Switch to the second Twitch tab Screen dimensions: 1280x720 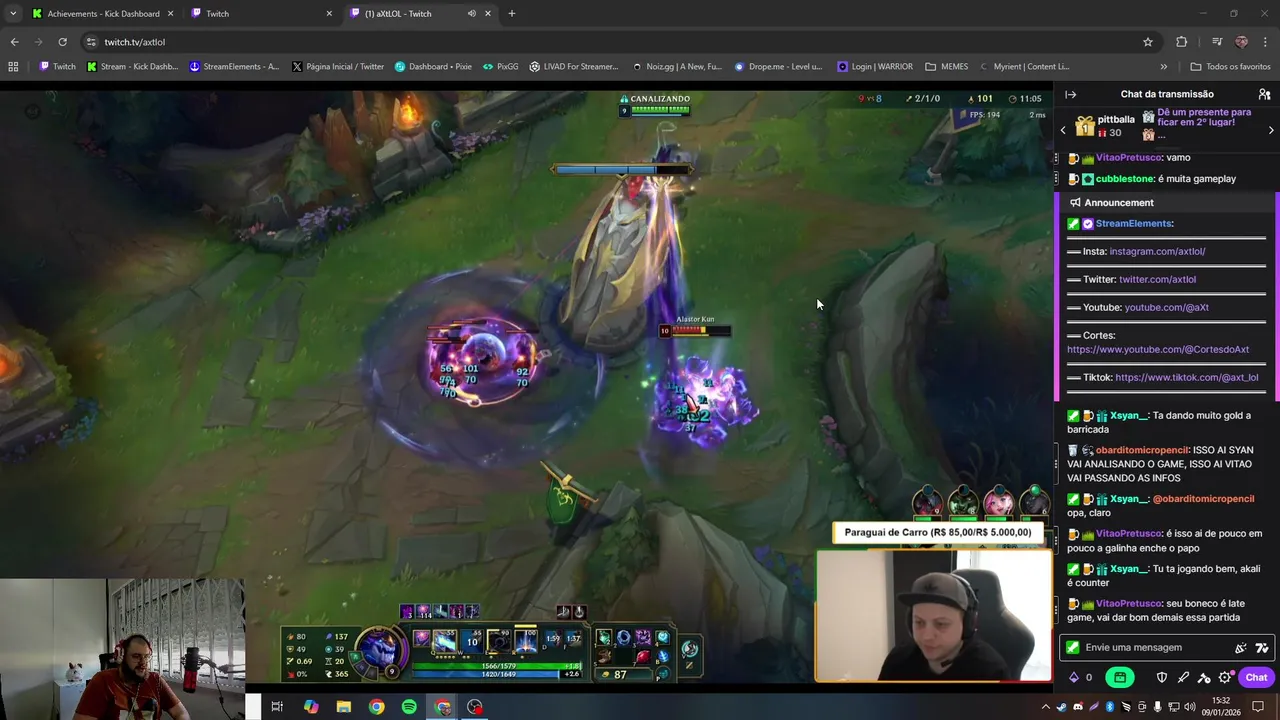coord(261,13)
